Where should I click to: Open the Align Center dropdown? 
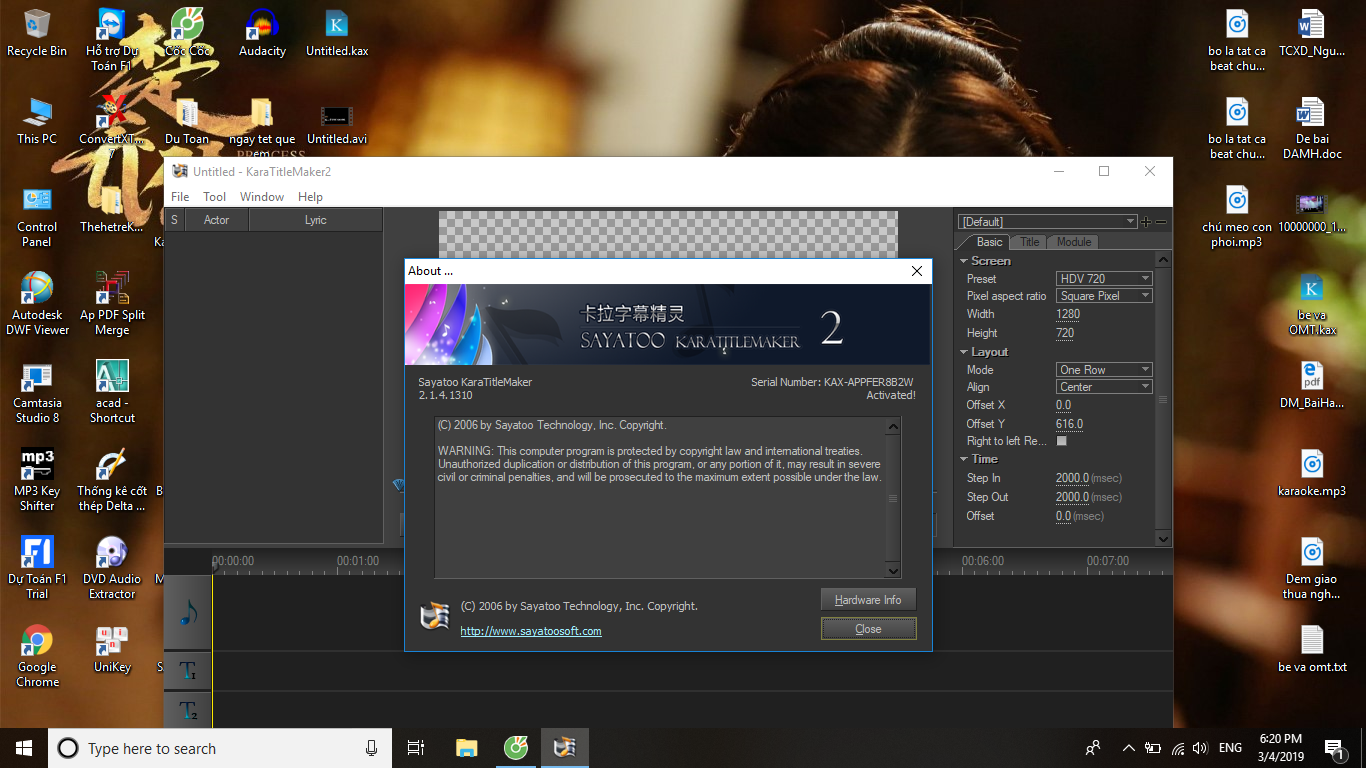[x=1104, y=387]
